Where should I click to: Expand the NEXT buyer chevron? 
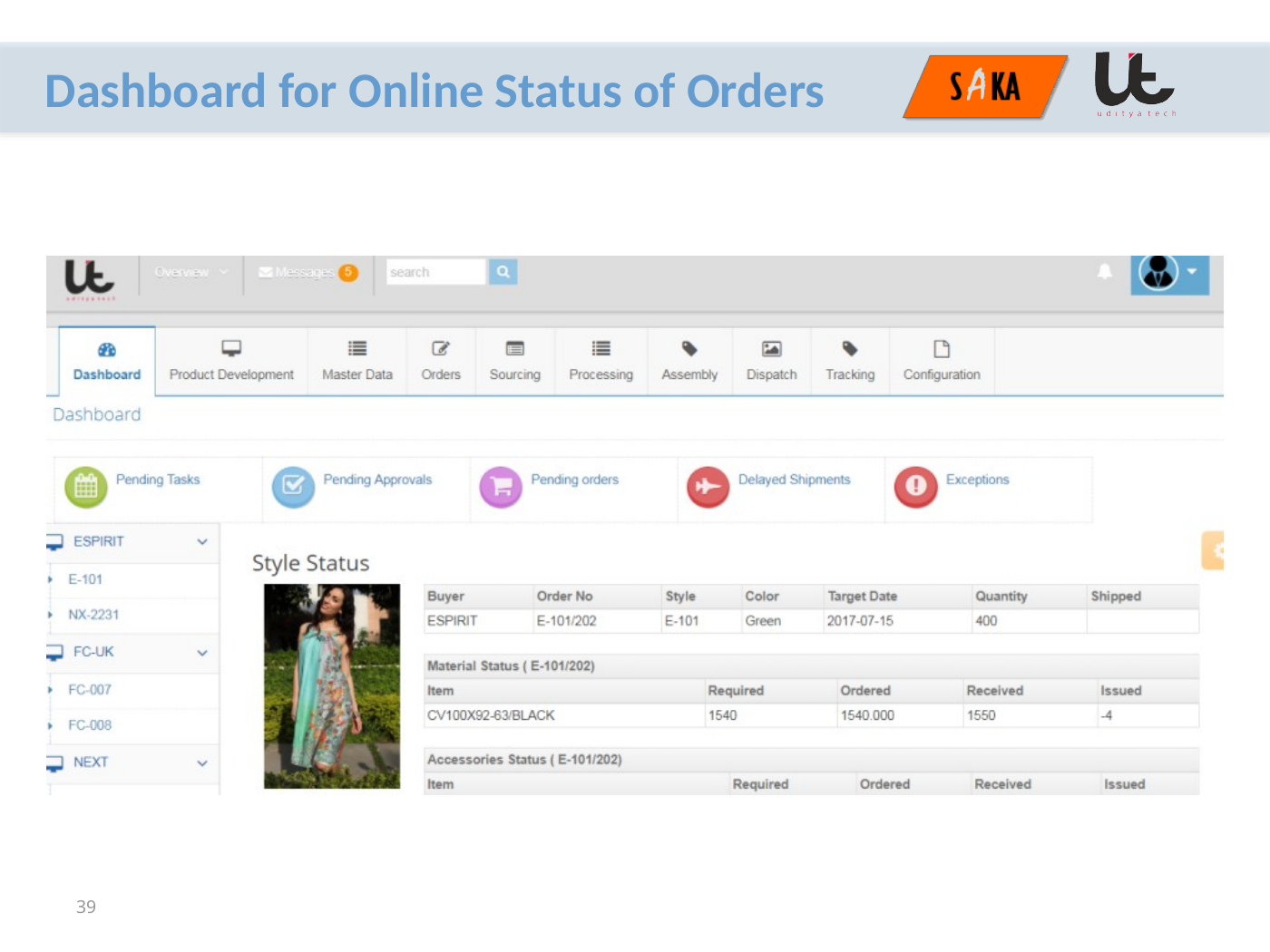[202, 763]
